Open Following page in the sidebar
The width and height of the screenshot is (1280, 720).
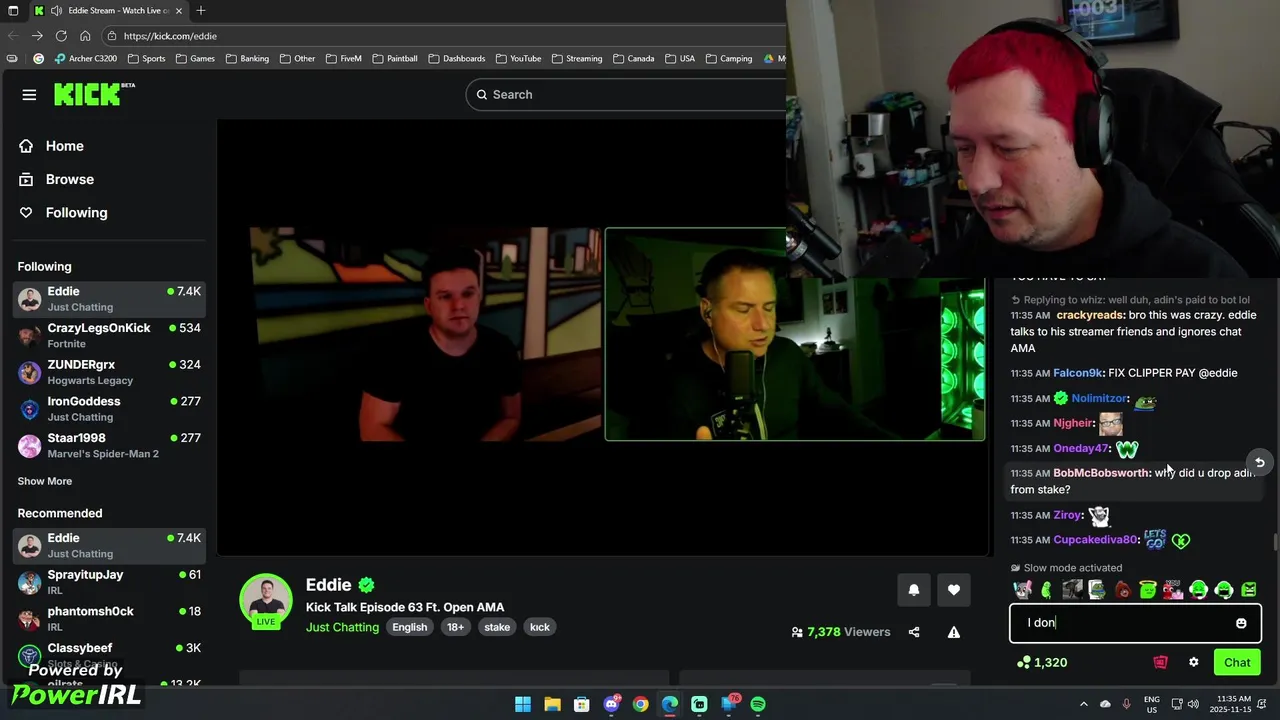62,212
